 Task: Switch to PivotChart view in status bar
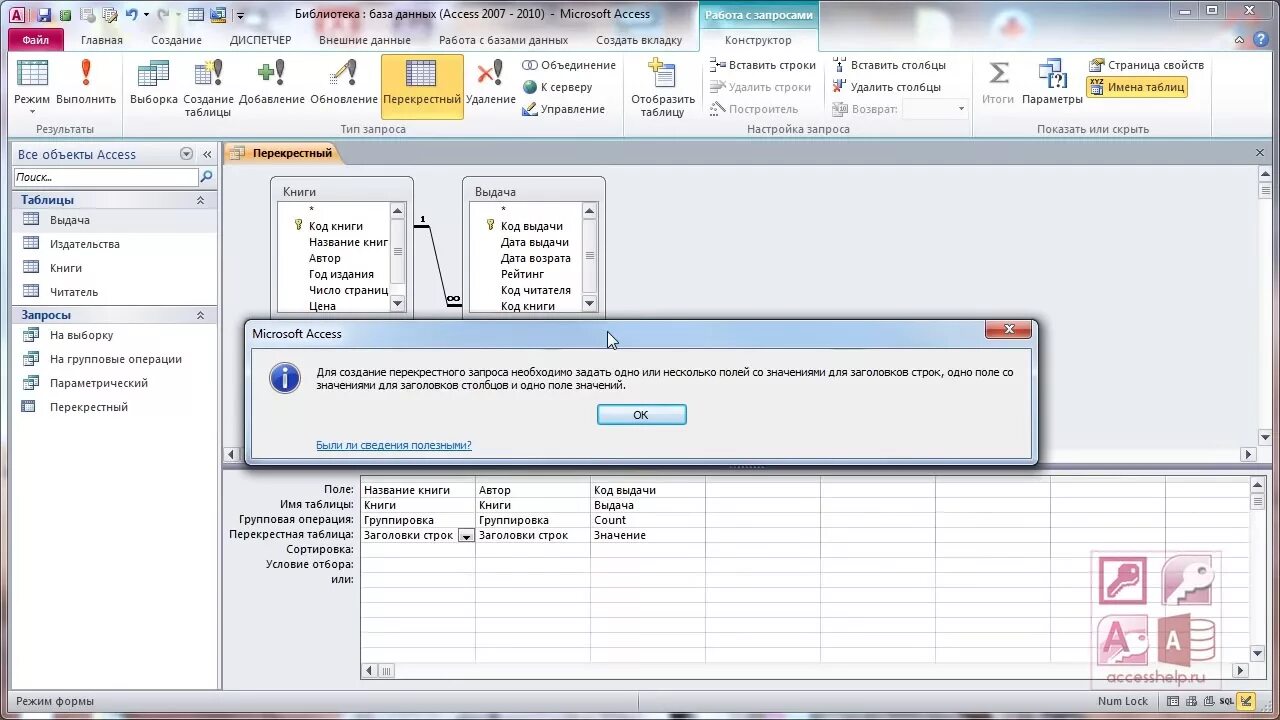pyautogui.click(x=1207, y=701)
